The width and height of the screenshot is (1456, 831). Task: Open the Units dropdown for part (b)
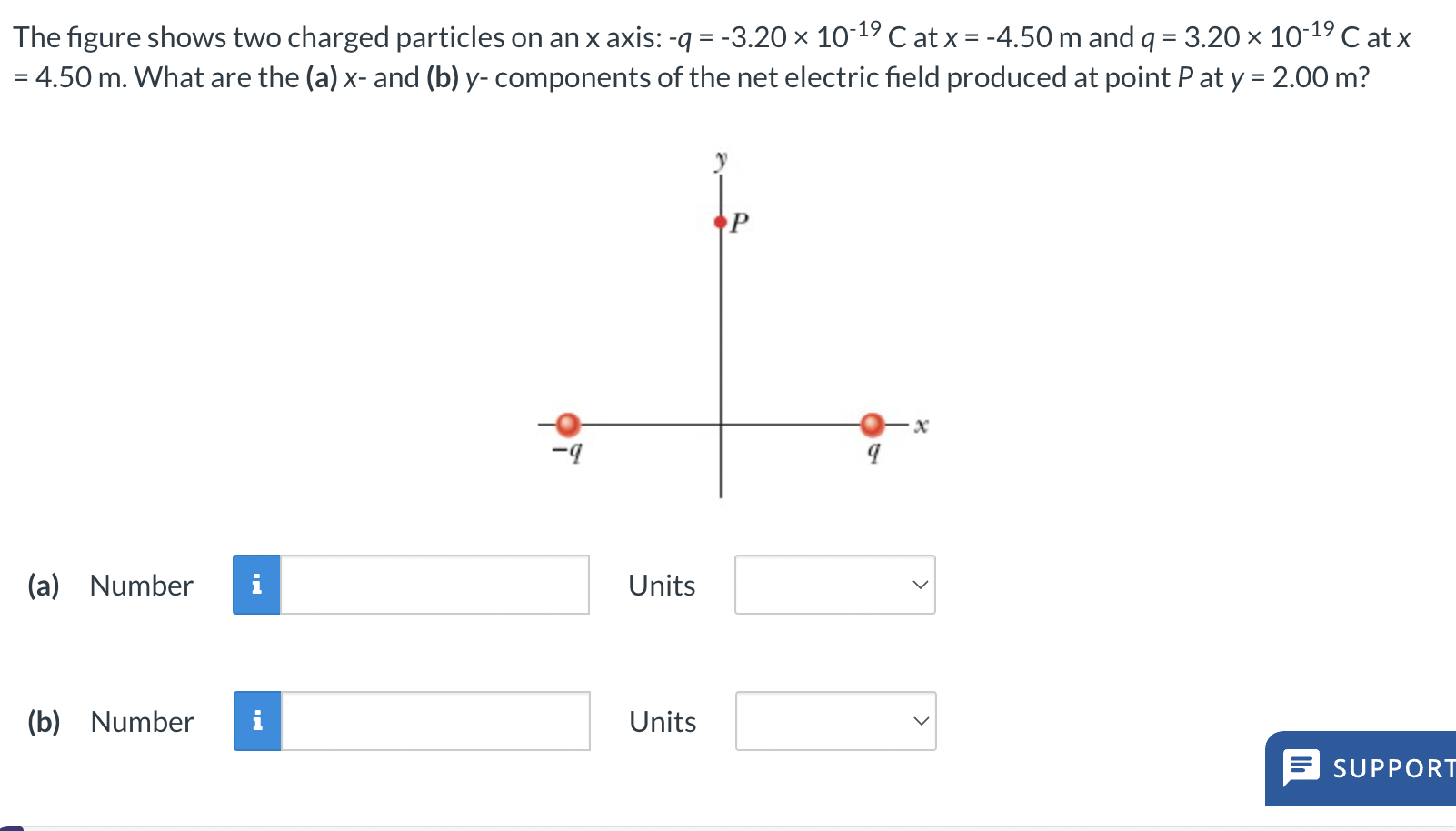[x=834, y=721]
